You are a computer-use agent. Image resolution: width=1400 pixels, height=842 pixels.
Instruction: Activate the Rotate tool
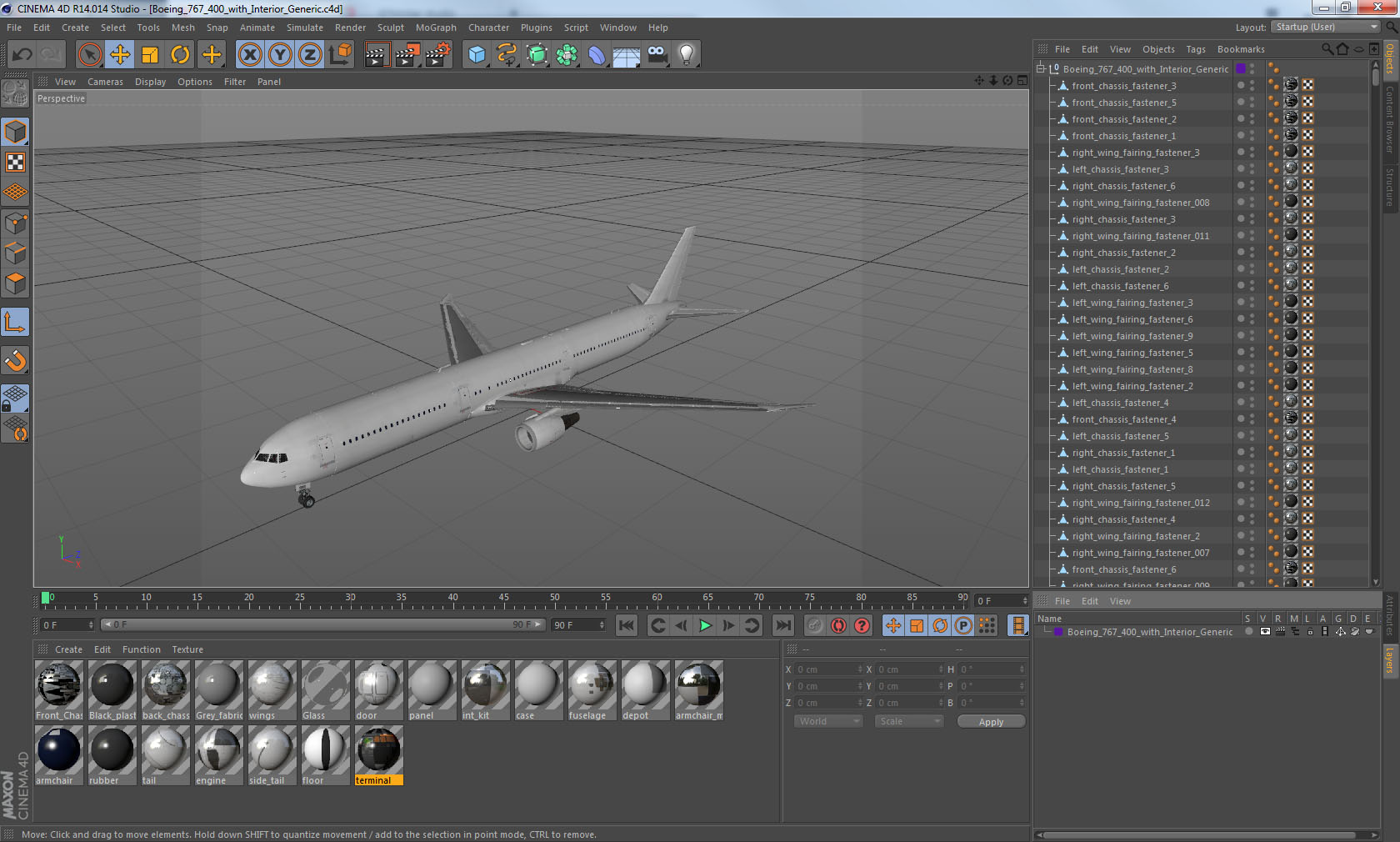[180, 55]
